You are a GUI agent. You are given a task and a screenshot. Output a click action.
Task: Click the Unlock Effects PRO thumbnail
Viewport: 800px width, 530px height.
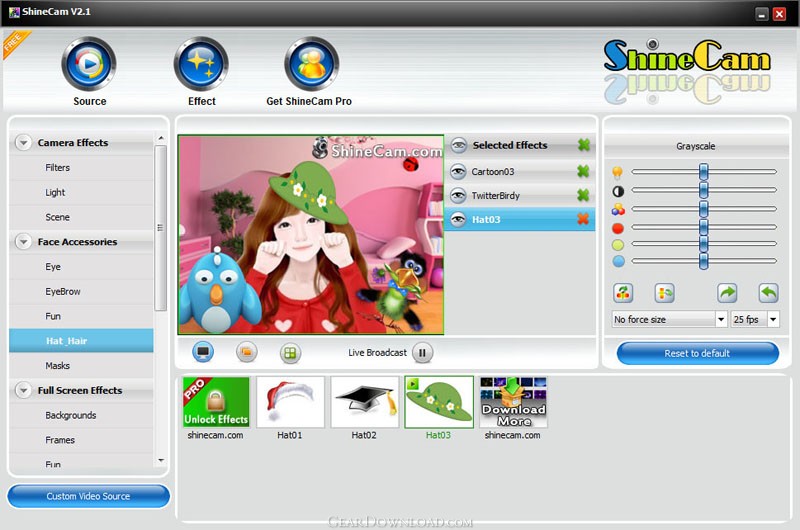[216, 402]
